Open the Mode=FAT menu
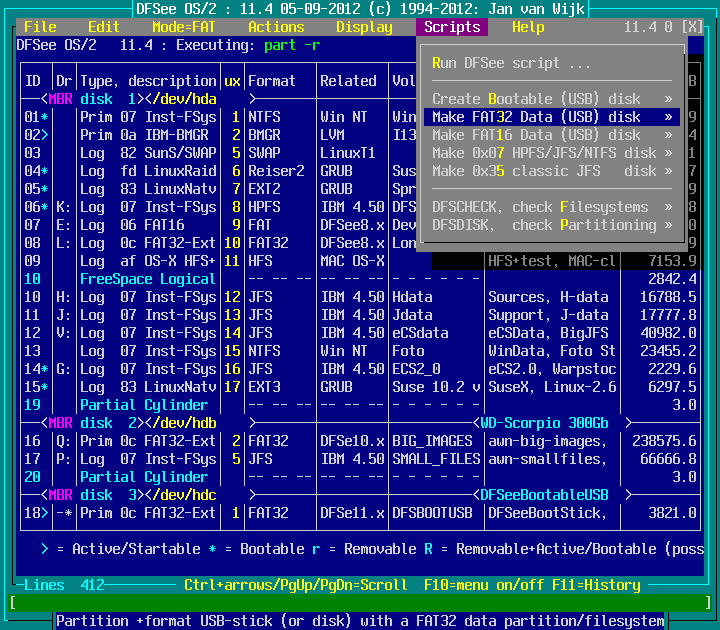The height and width of the screenshot is (630, 720). pos(184,27)
